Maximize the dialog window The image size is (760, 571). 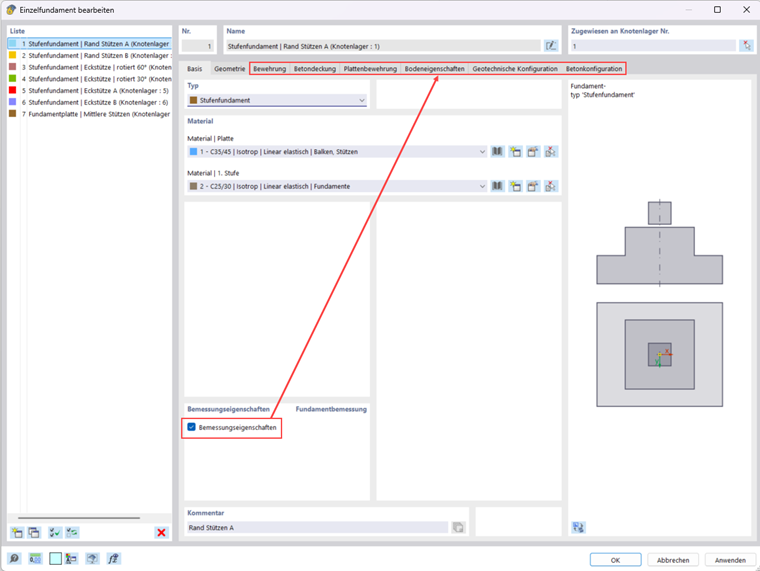pyautogui.click(x=717, y=10)
